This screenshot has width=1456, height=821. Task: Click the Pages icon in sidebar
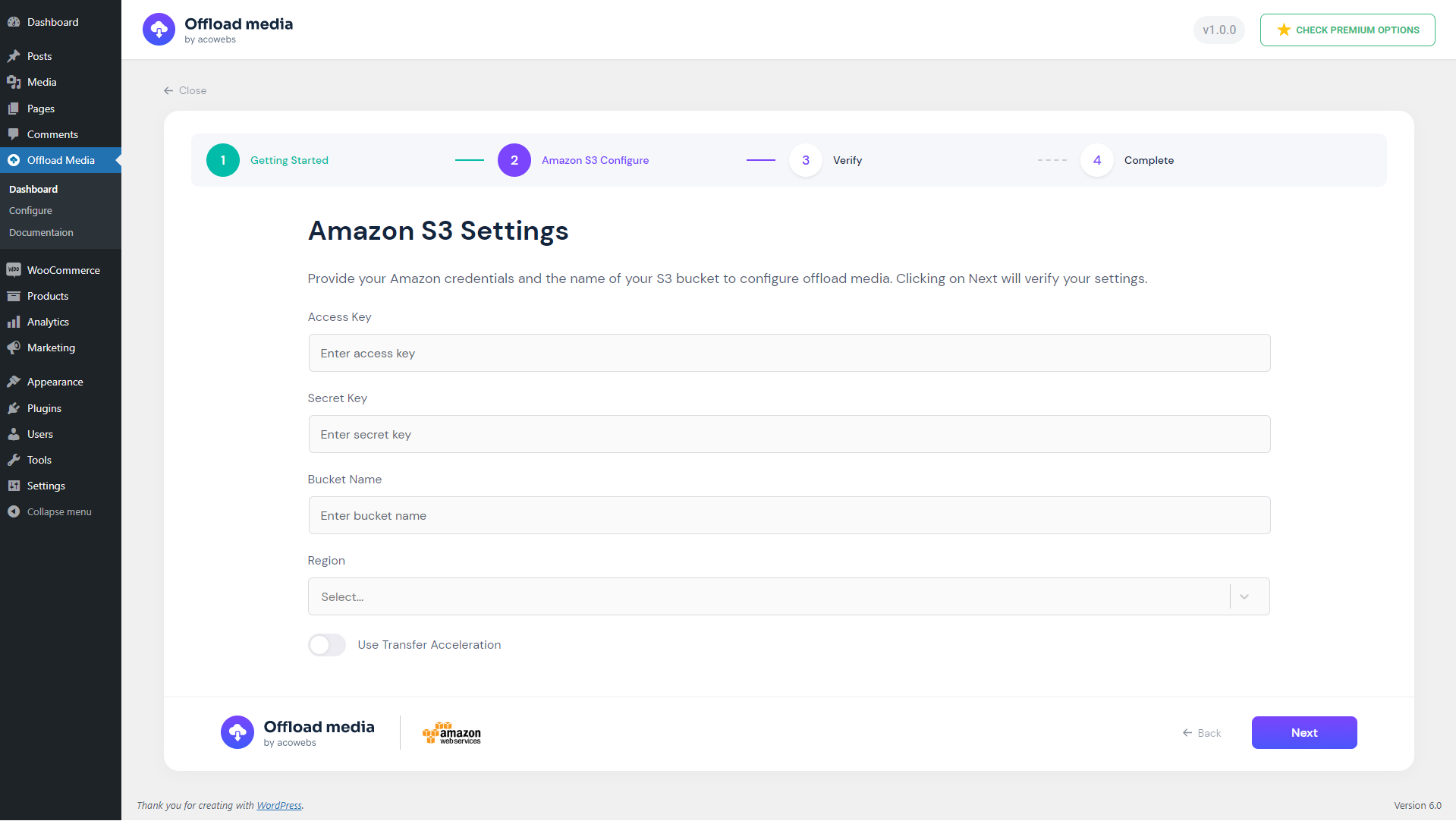(14, 109)
